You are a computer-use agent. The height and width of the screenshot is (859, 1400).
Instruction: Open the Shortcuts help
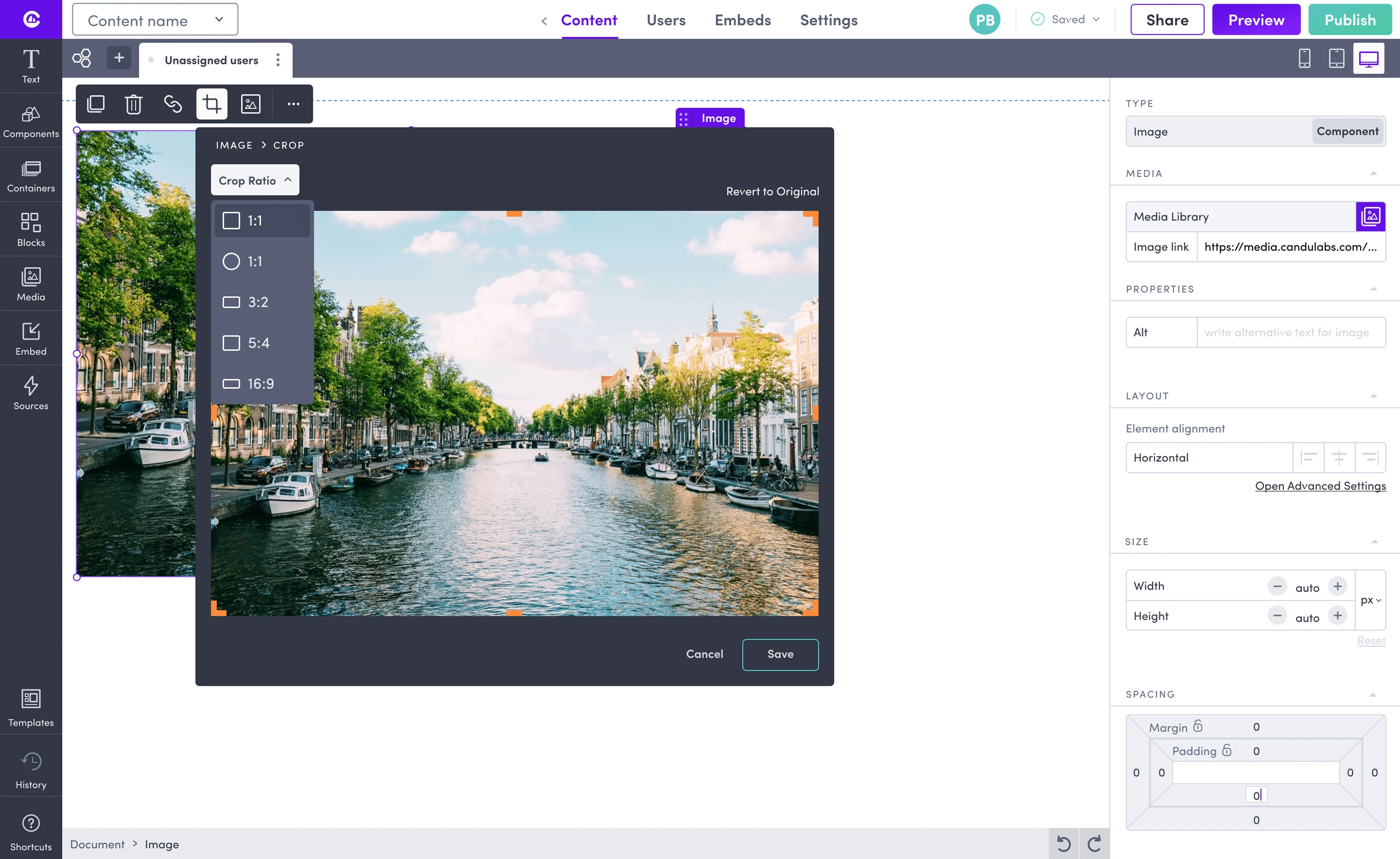pos(31,832)
